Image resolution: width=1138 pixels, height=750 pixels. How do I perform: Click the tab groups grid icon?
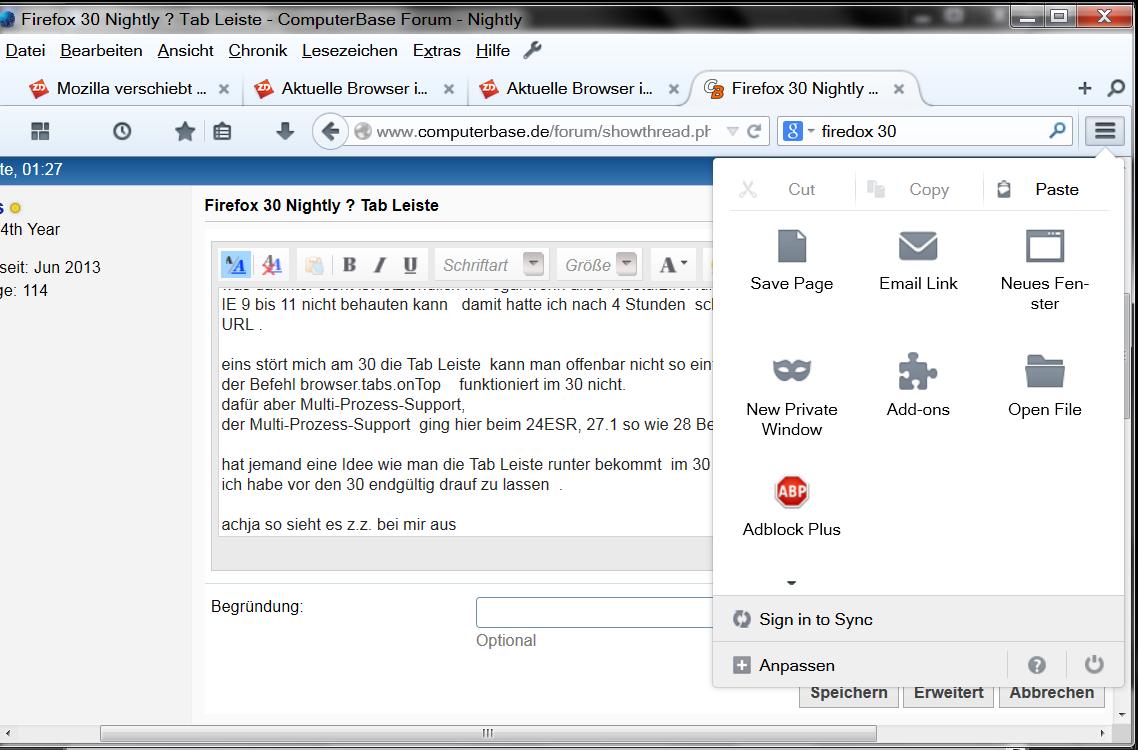pos(41,131)
